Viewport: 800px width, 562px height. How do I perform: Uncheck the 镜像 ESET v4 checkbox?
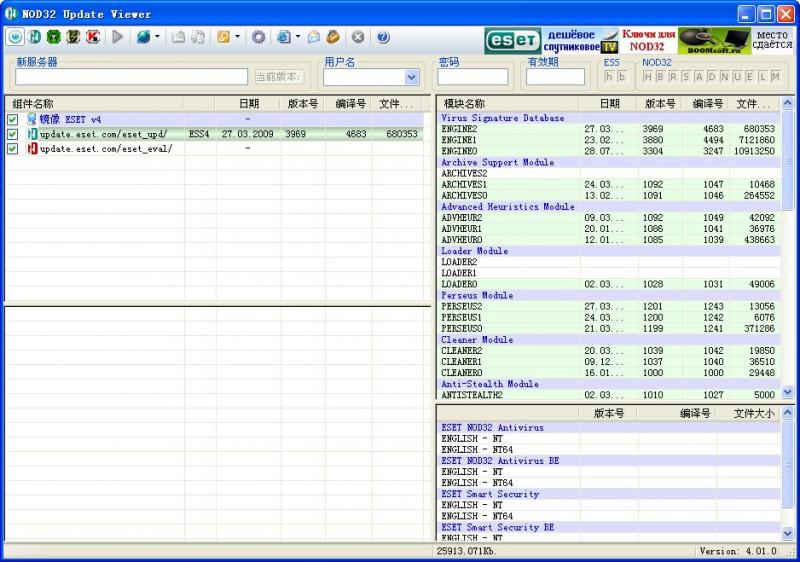coord(12,119)
